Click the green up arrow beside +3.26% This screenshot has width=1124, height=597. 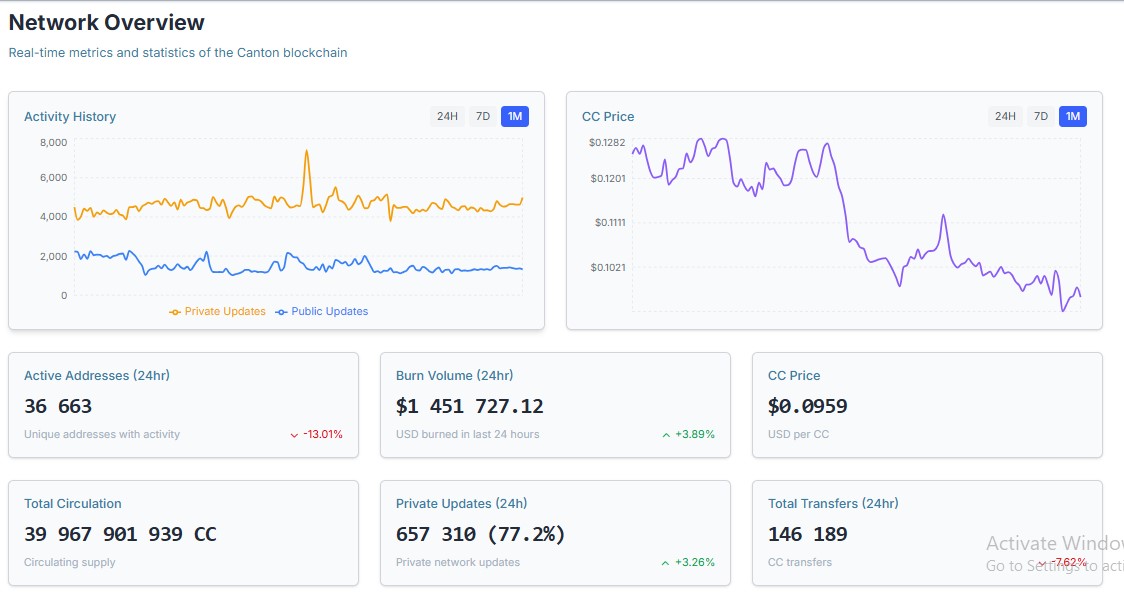pos(666,563)
